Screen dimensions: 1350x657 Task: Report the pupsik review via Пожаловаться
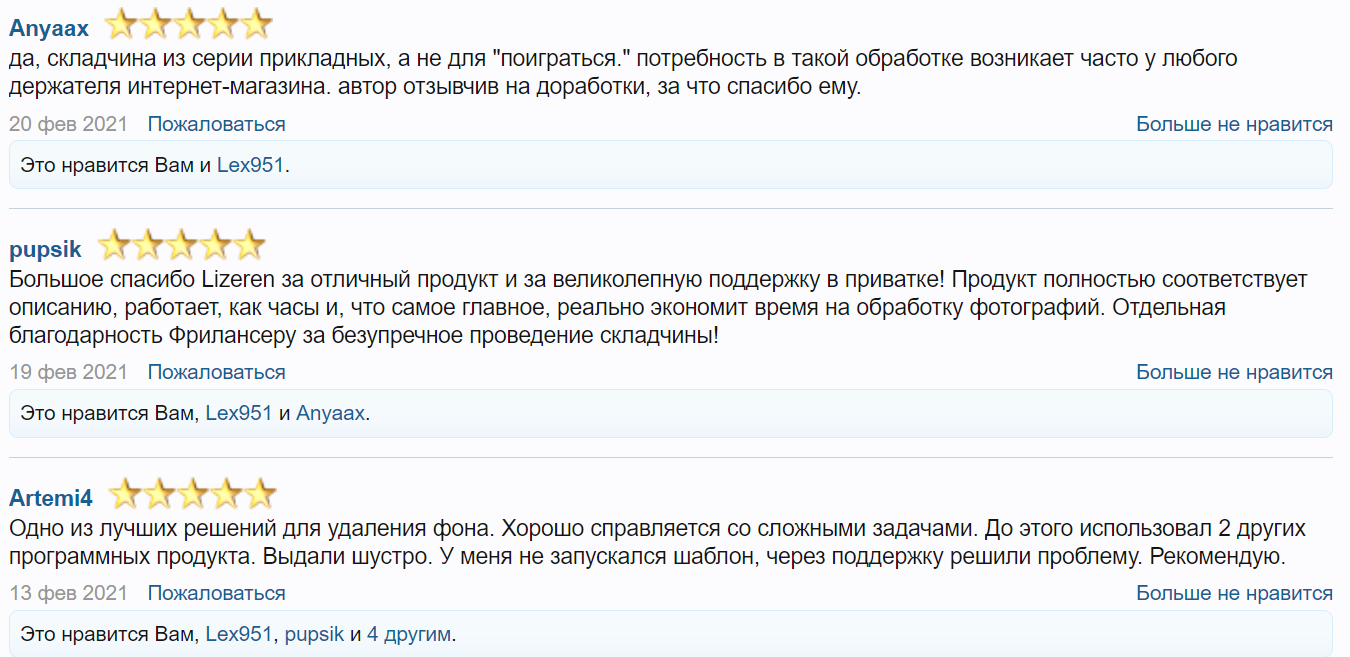click(x=216, y=372)
